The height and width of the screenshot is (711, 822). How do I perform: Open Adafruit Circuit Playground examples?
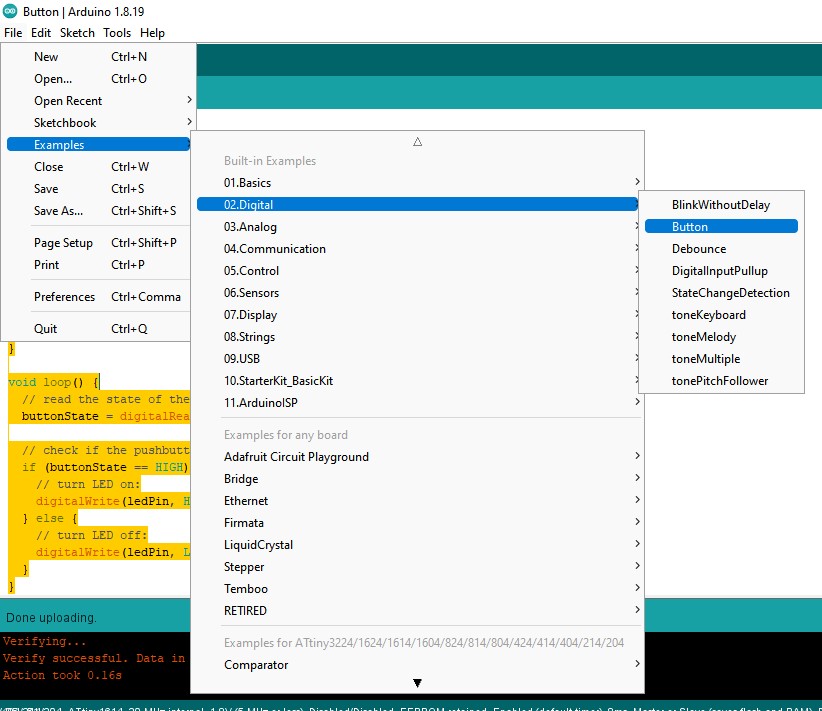click(417, 457)
